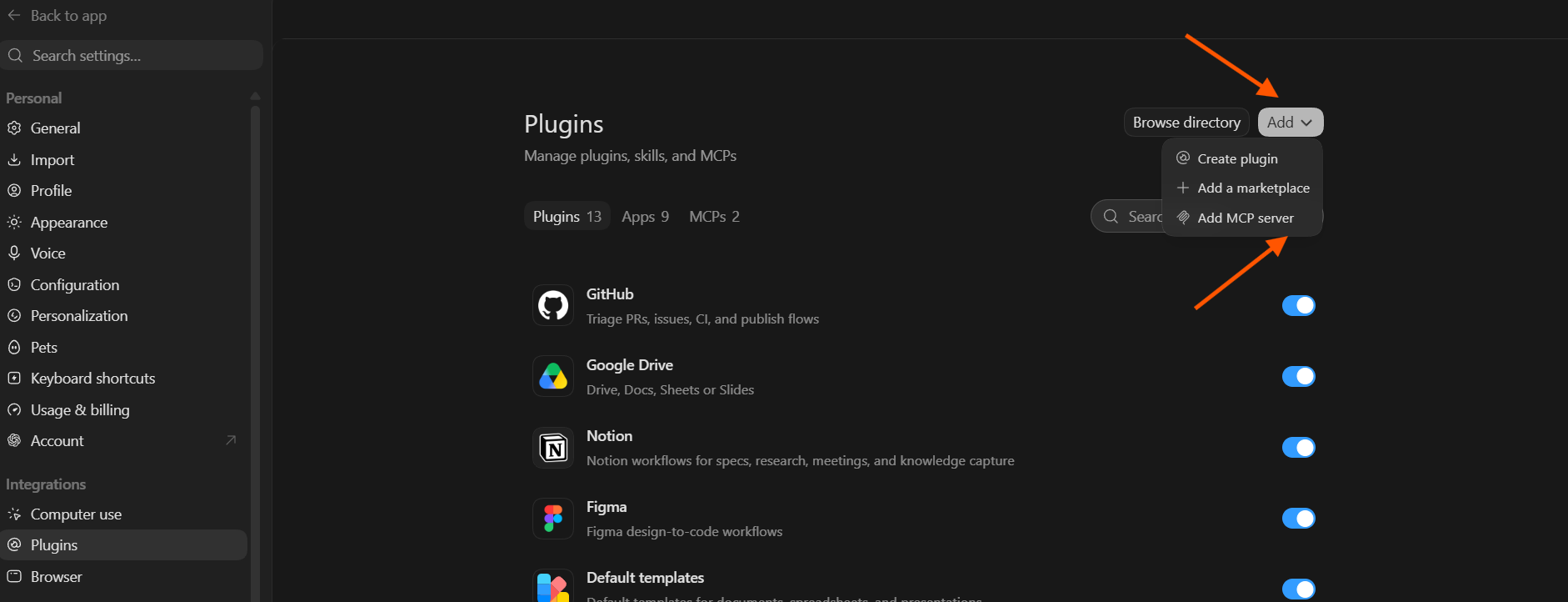Image resolution: width=1568 pixels, height=602 pixels.
Task: Click the Browse directory button
Action: click(x=1186, y=123)
